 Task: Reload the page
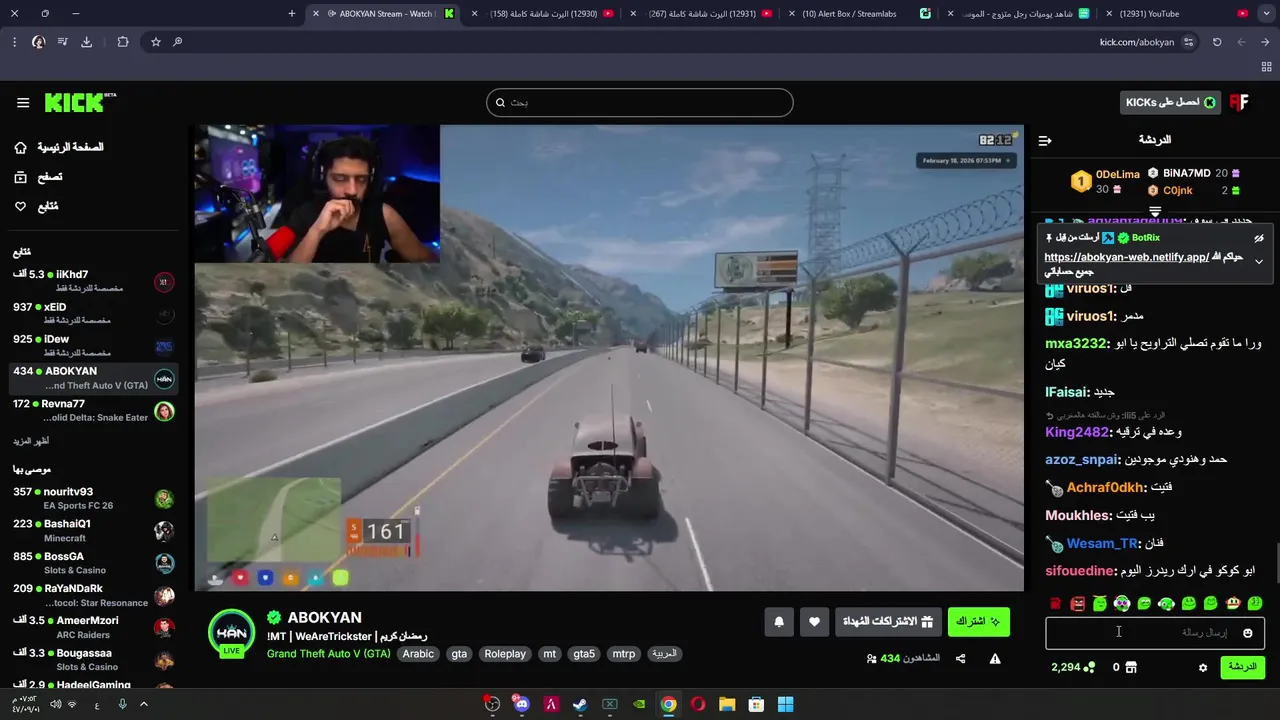click(1217, 42)
